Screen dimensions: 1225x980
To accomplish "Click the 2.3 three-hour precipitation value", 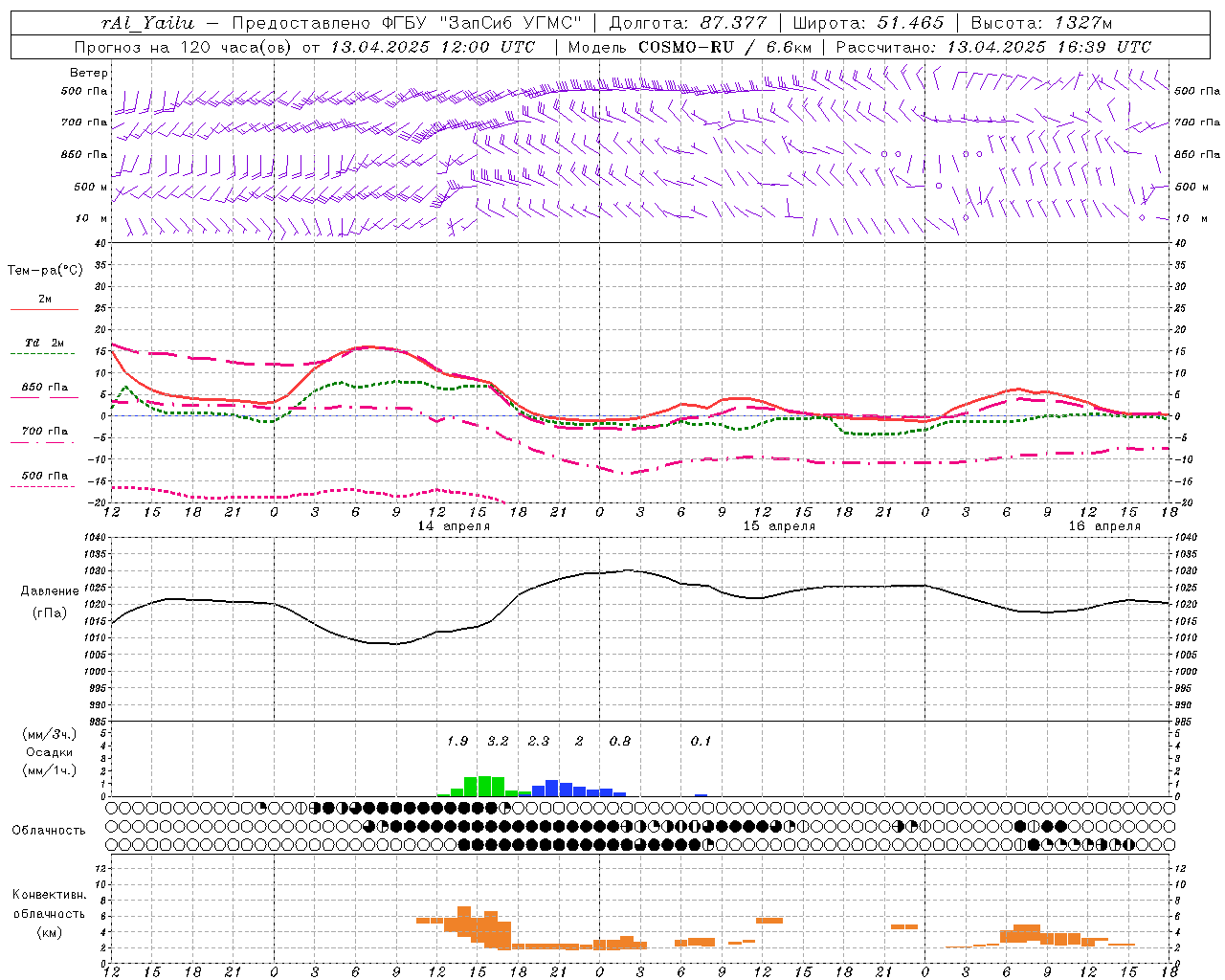I will (539, 741).
